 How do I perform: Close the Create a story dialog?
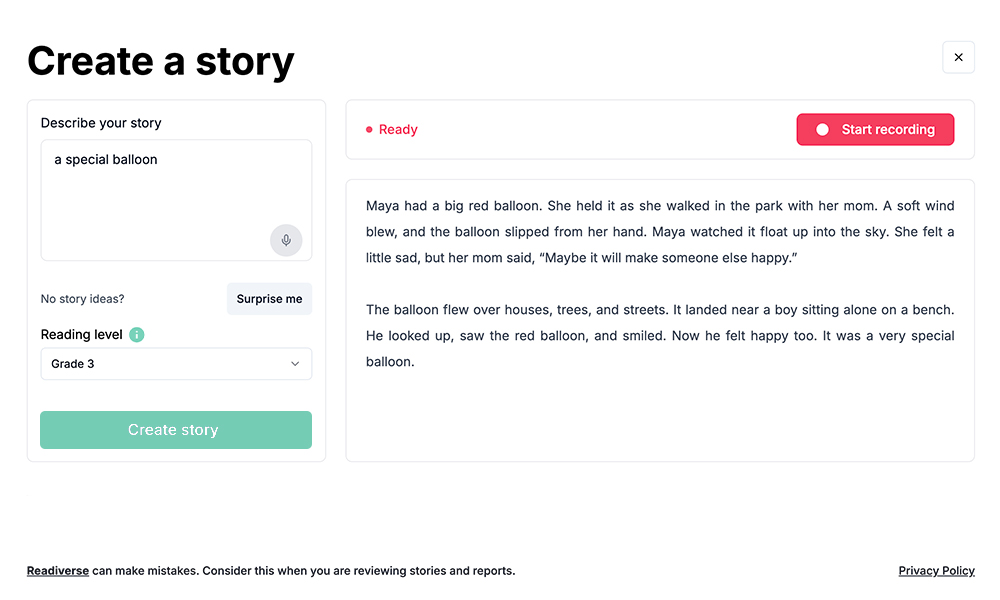[x=958, y=57]
